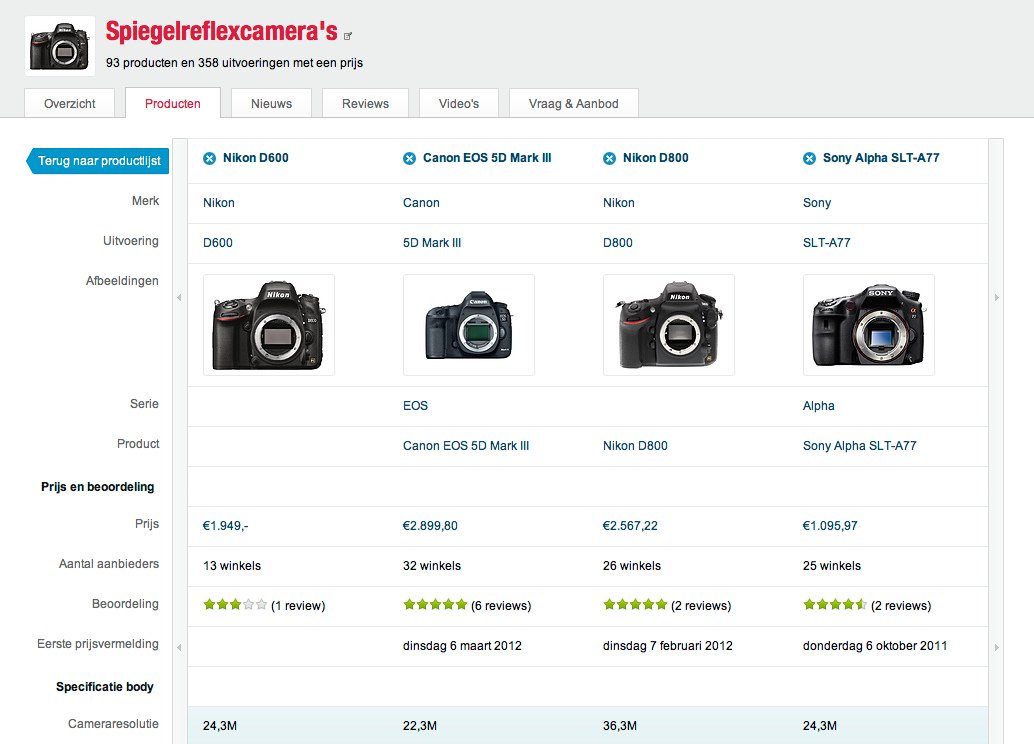Click the €2.567,22 price

pos(630,526)
